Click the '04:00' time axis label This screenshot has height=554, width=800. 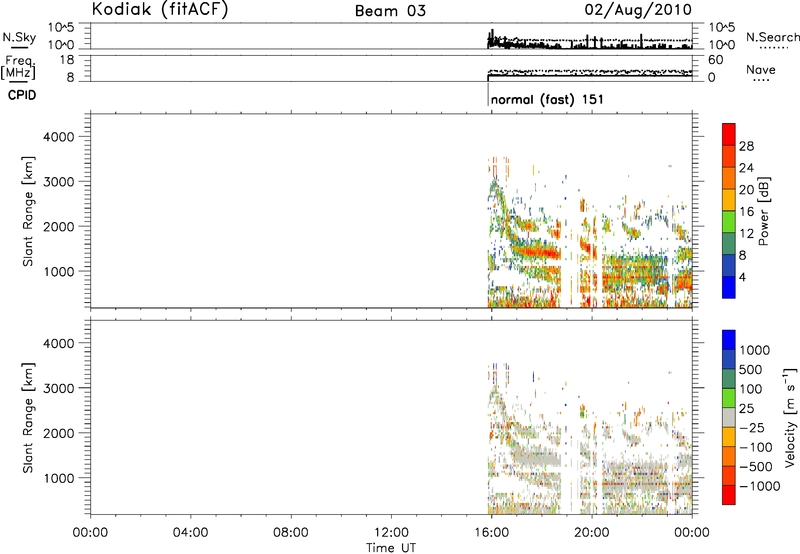[x=190, y=533]
